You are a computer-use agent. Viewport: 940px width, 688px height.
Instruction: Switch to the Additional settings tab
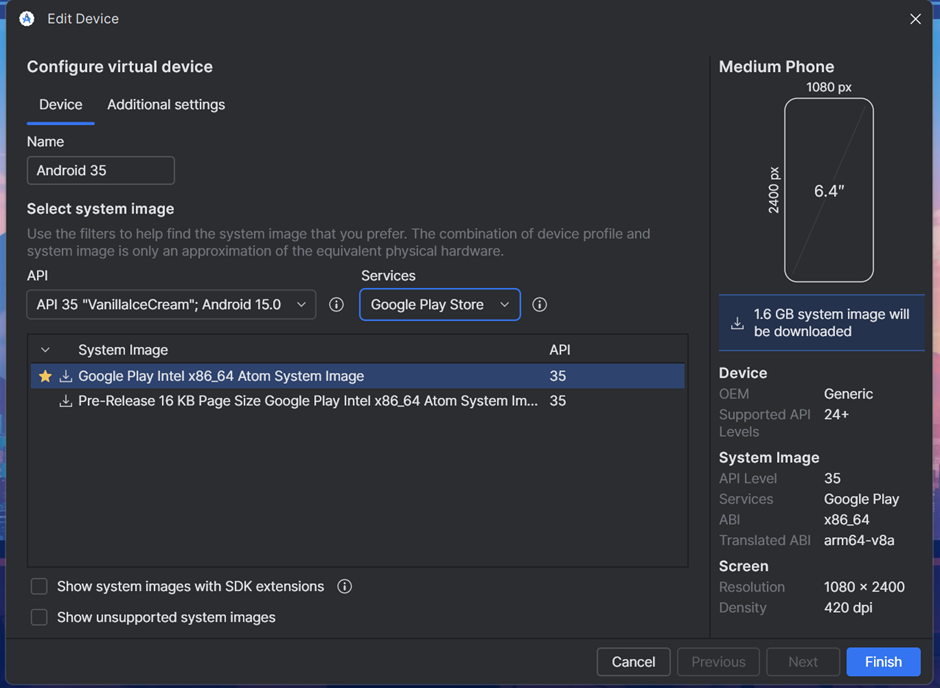(166, 105)
